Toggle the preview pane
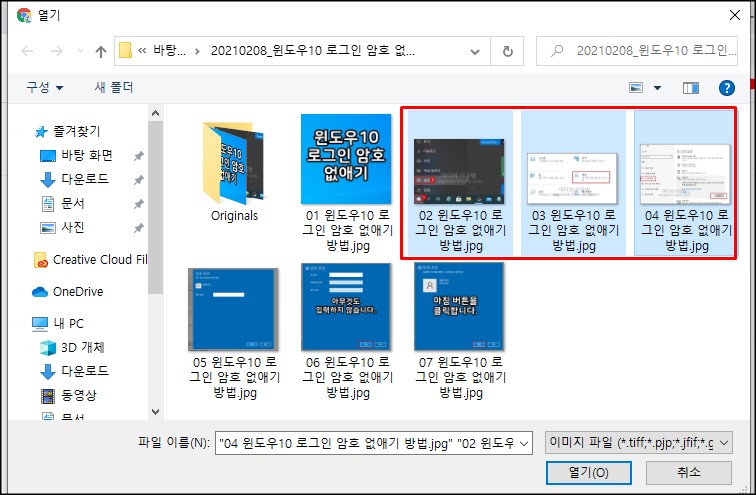Viewport: 756px width, 495px height. click(x=690, y=88)
